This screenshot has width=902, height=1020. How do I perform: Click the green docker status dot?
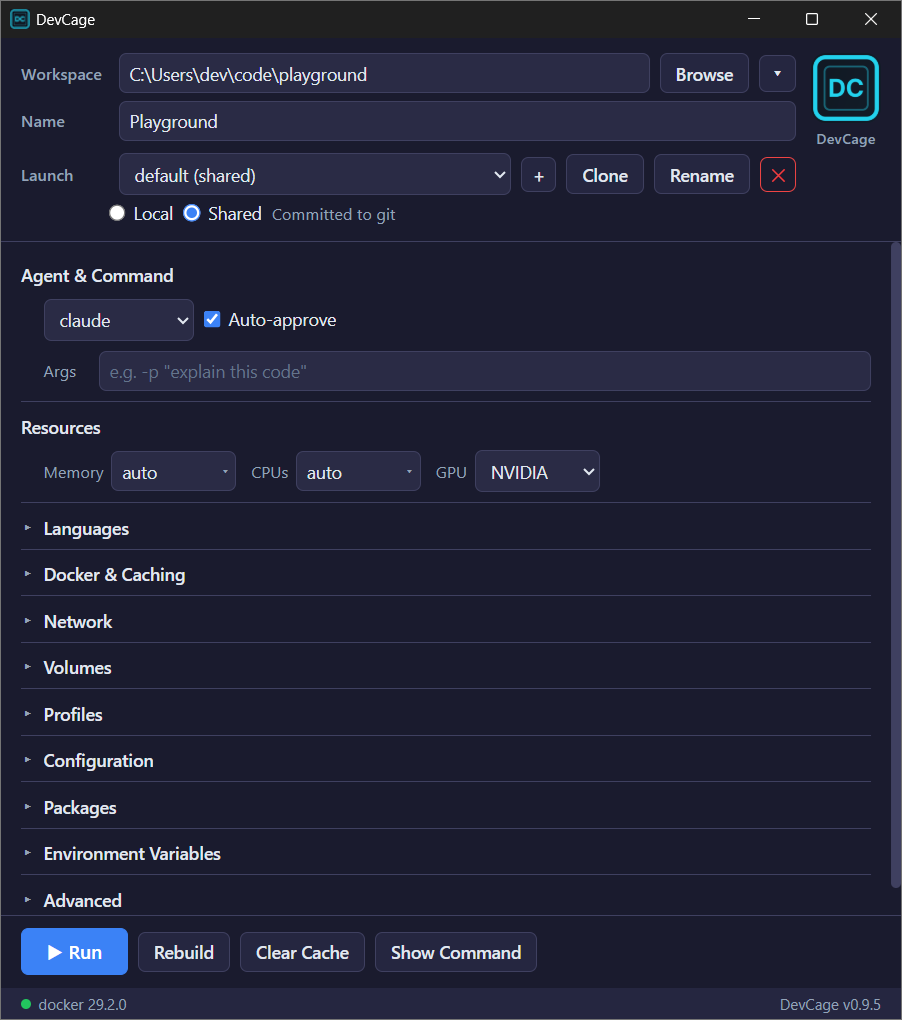(24, 1004)
